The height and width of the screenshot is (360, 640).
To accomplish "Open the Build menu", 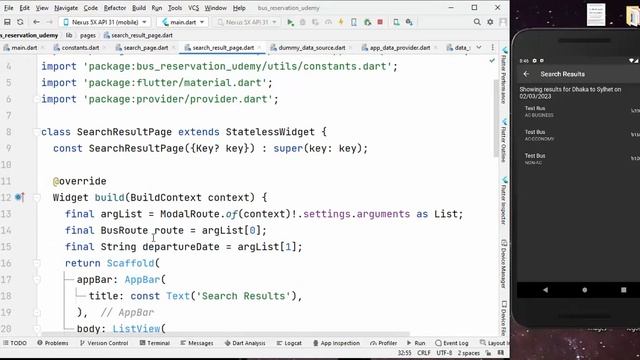I will click(139, 8).
